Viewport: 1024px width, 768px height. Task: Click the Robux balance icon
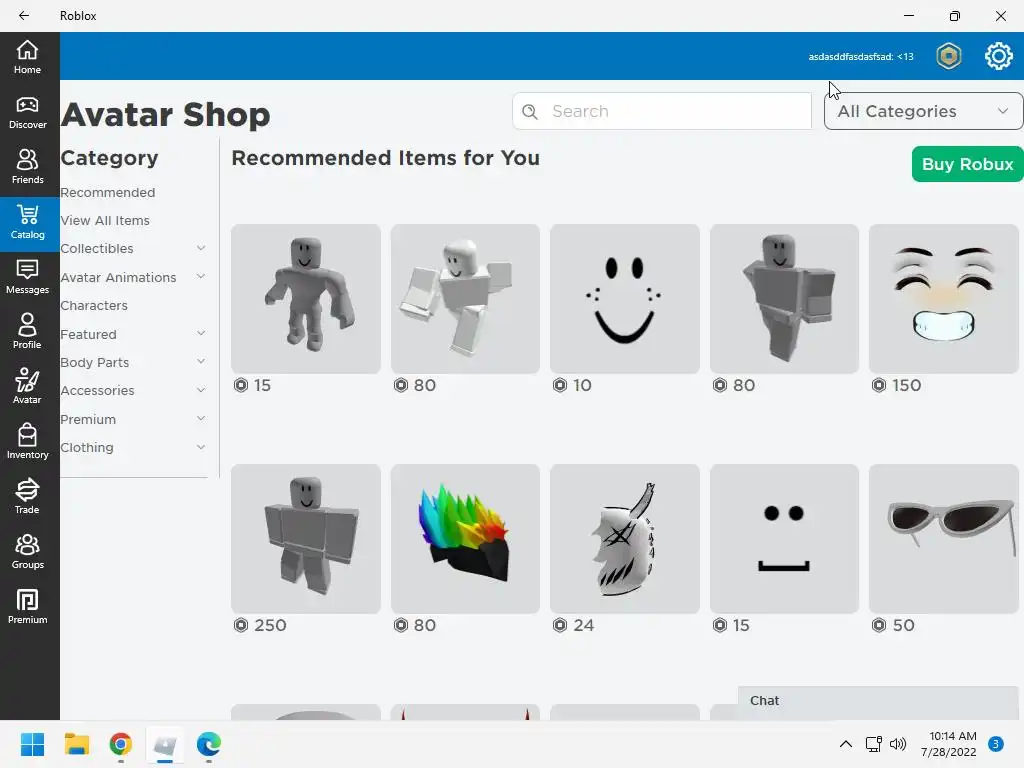pos(948,56)
